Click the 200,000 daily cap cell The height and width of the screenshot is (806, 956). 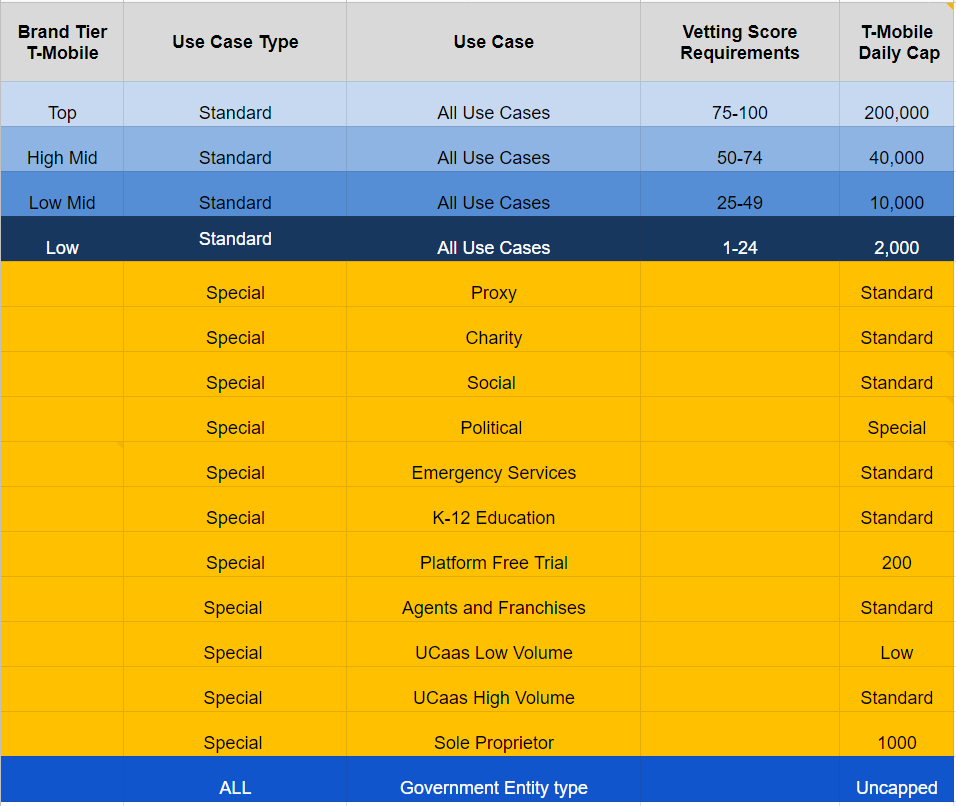tap(897, 104)
